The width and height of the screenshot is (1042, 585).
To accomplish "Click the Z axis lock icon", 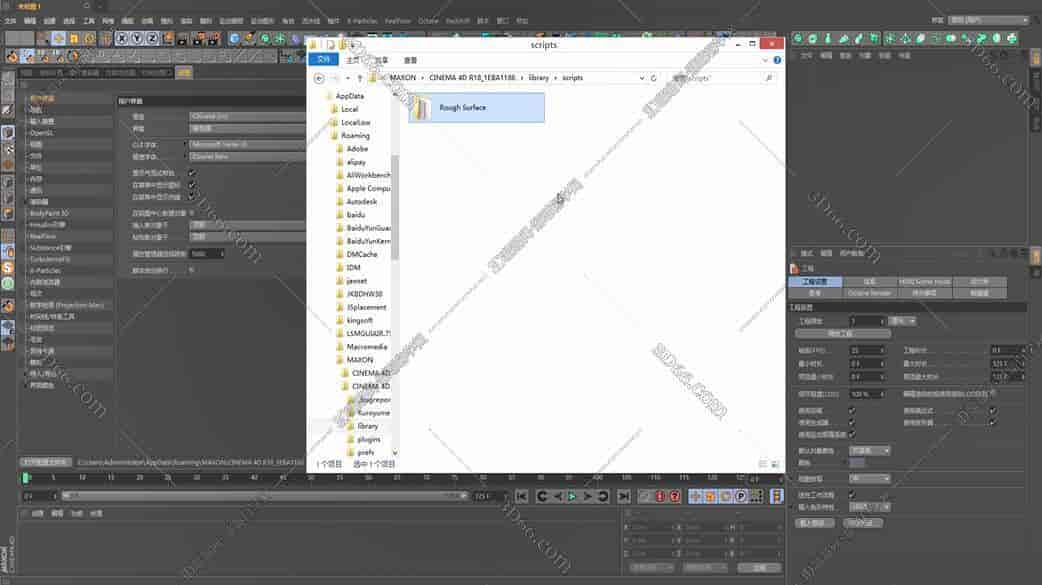I will click(152, 38).
